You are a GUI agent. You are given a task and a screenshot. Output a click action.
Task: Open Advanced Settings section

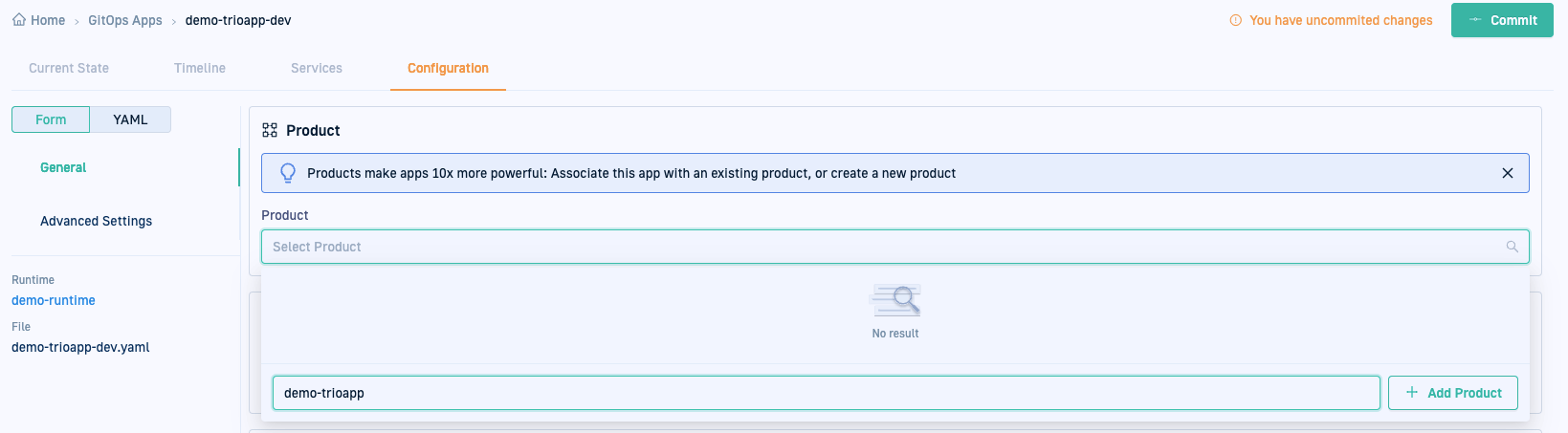(x=96, y=221)
